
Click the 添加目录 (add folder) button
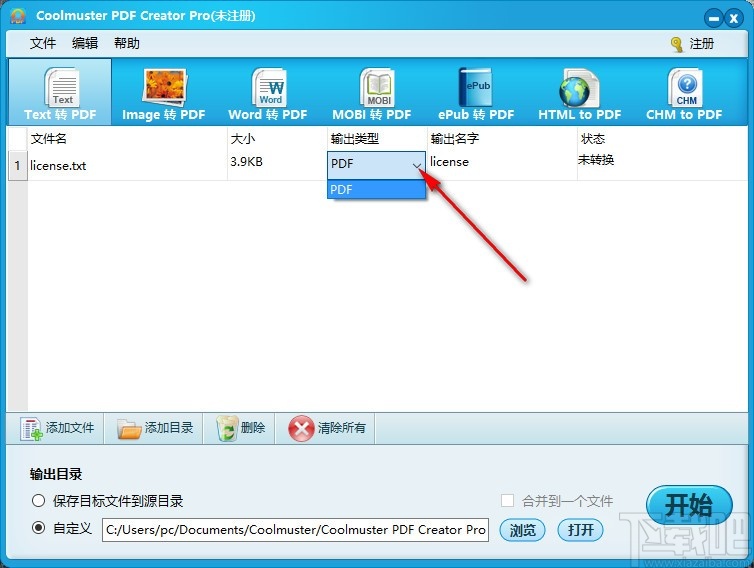point(154,428)
